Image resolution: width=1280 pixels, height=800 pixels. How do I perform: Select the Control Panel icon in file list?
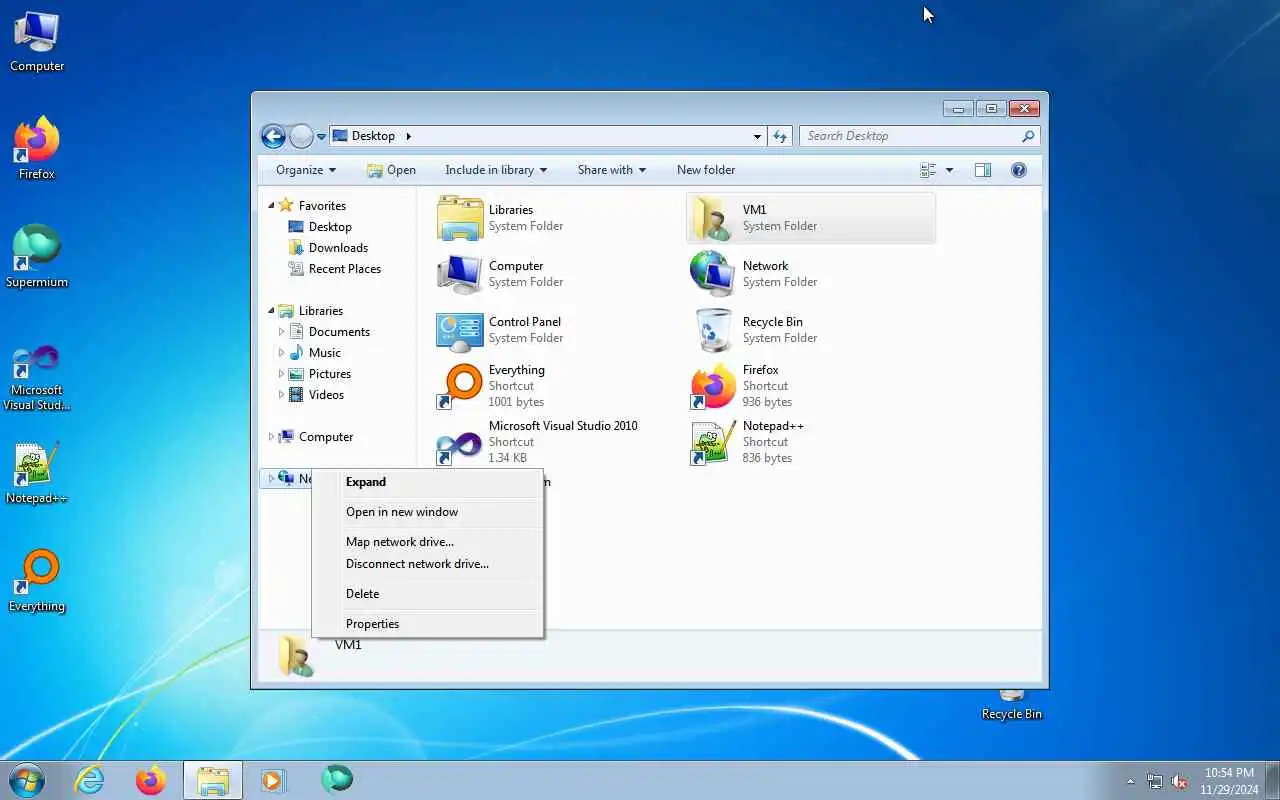coord(460,330)
